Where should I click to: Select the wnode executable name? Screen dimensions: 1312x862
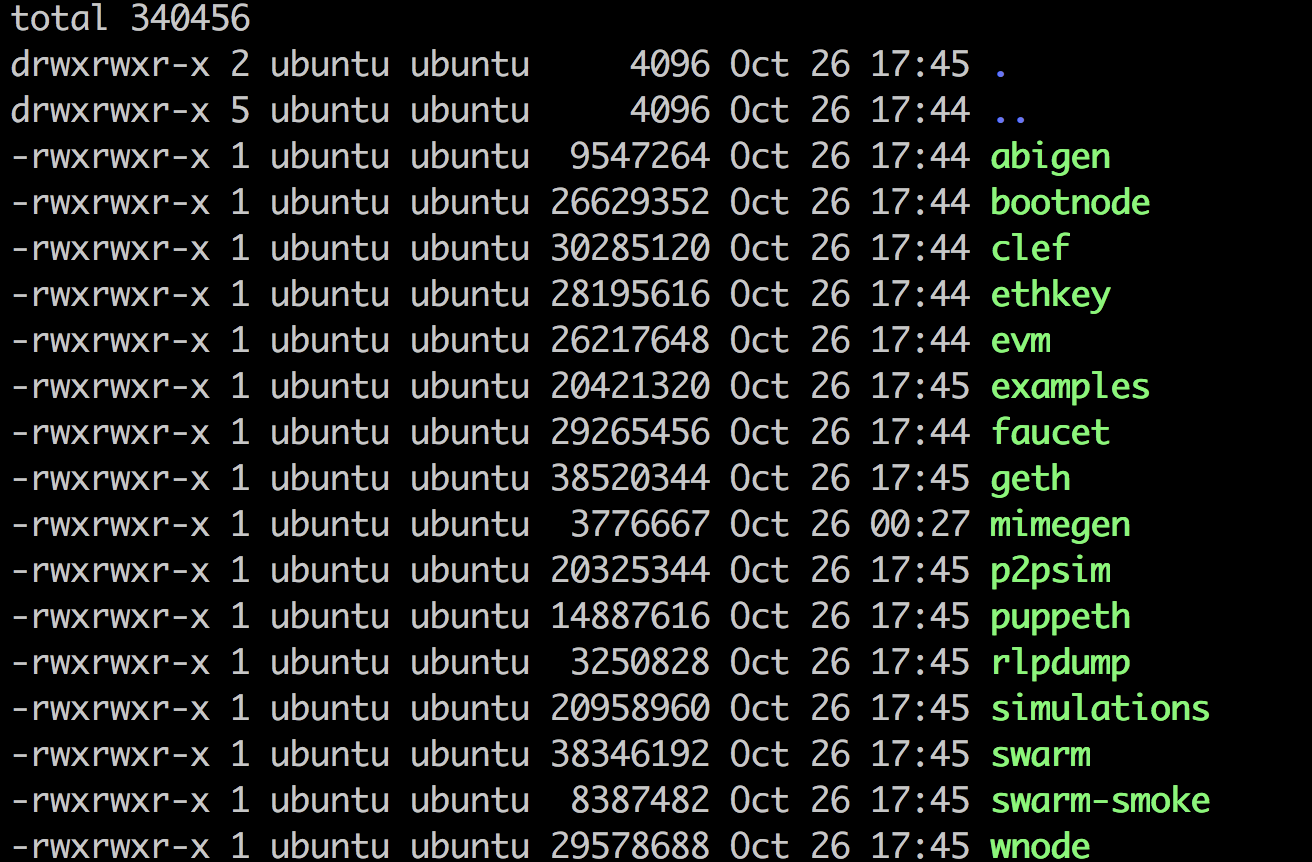pyautogui.click(x=1040, y=845)
